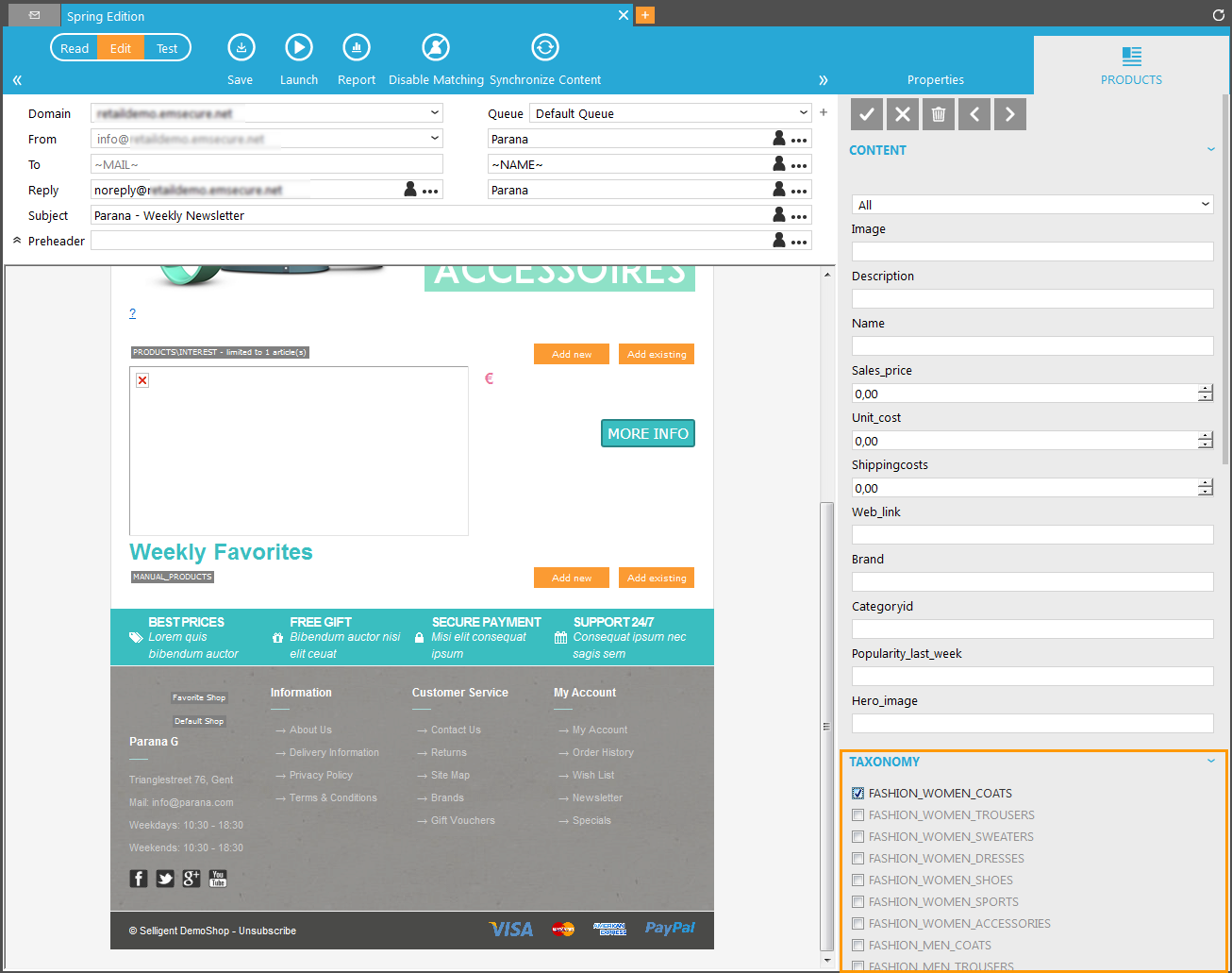Click the trash delete icon in Products panel
This screenshot has height=973, width=1232.
point(939,114)
